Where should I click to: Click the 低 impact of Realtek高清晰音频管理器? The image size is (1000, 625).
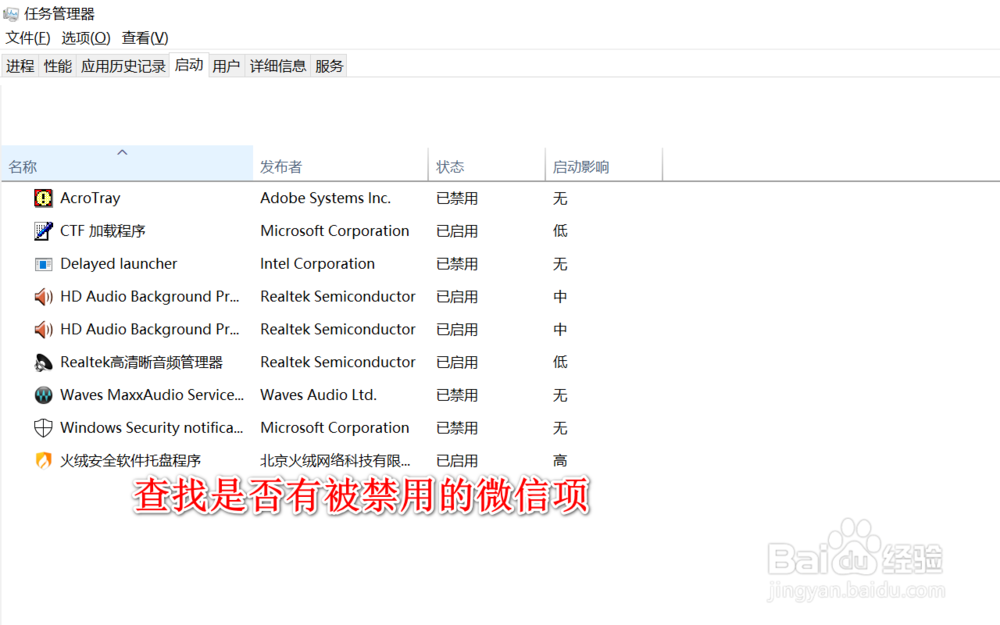point(560,362)
